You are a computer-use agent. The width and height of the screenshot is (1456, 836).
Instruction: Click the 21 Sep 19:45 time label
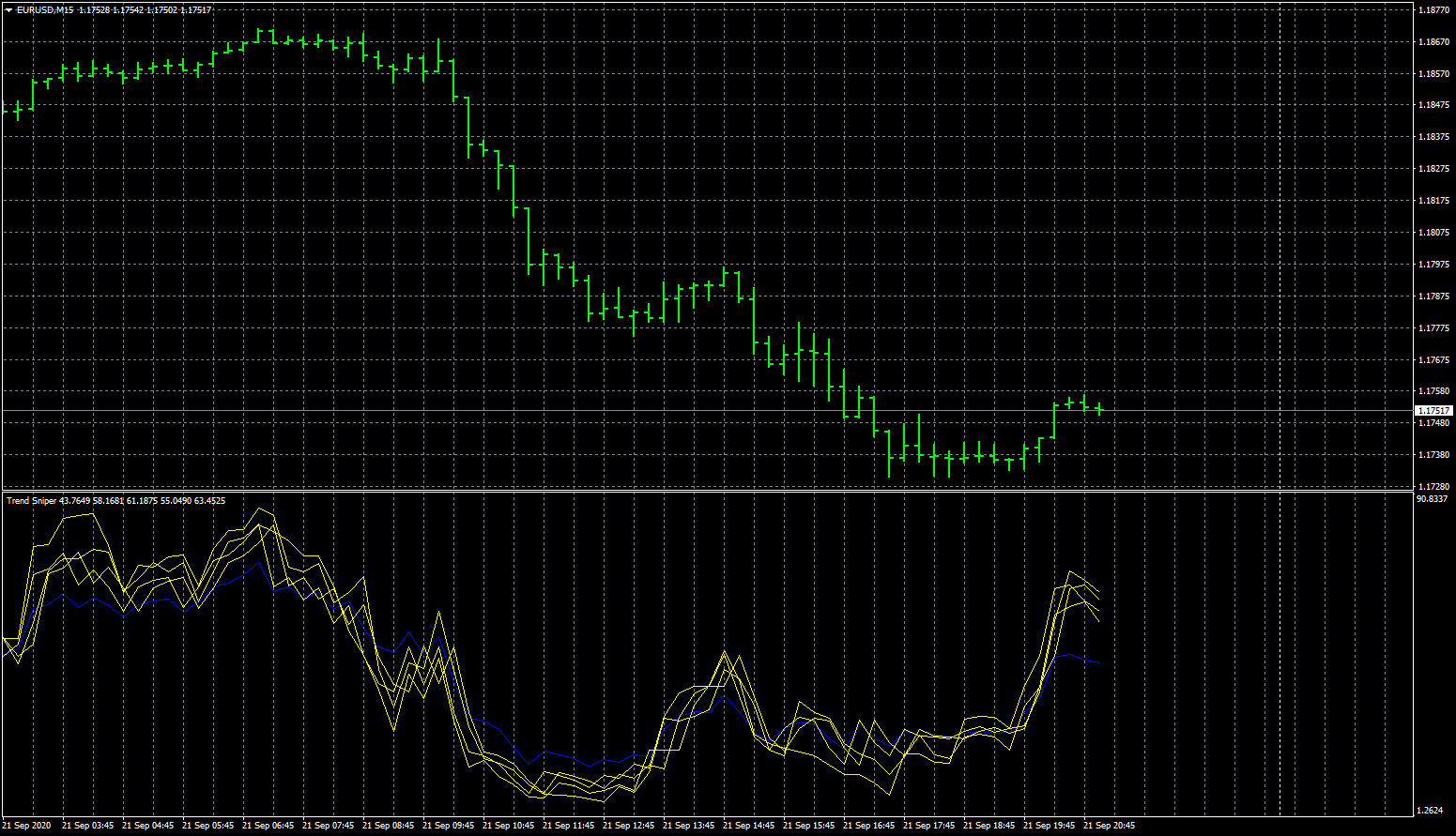click(x=1049, y=826)
